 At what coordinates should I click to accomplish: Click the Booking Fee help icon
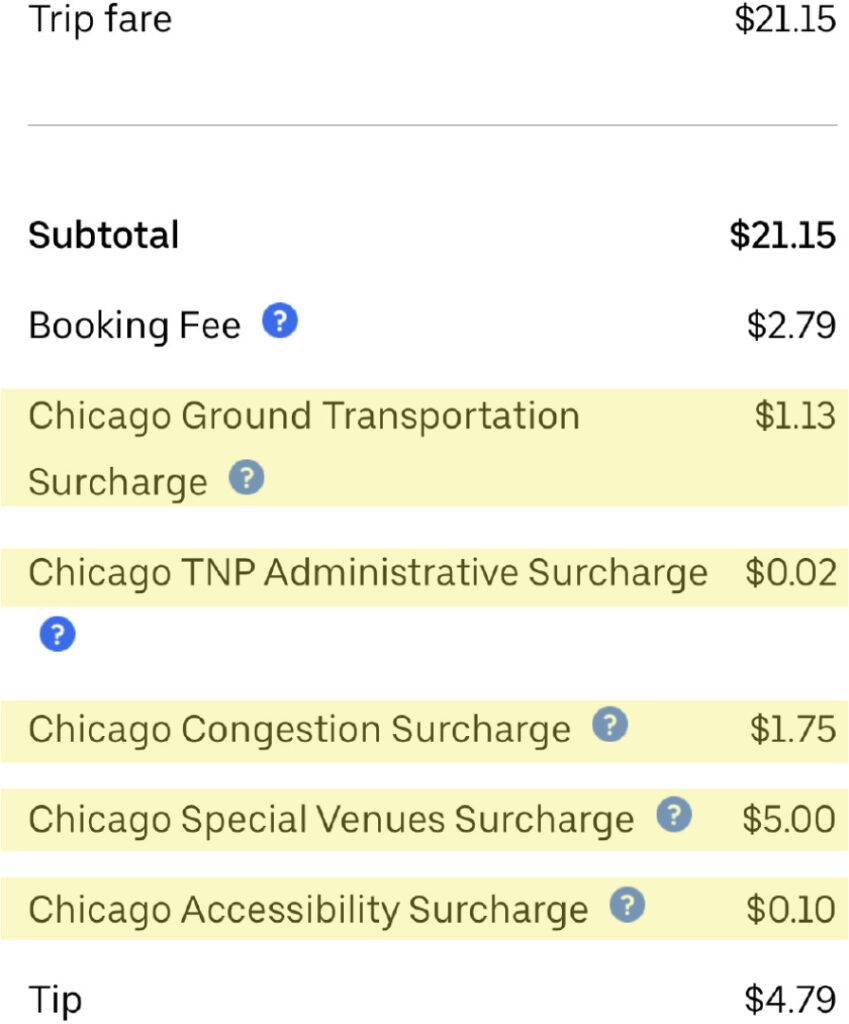[280, 322]
